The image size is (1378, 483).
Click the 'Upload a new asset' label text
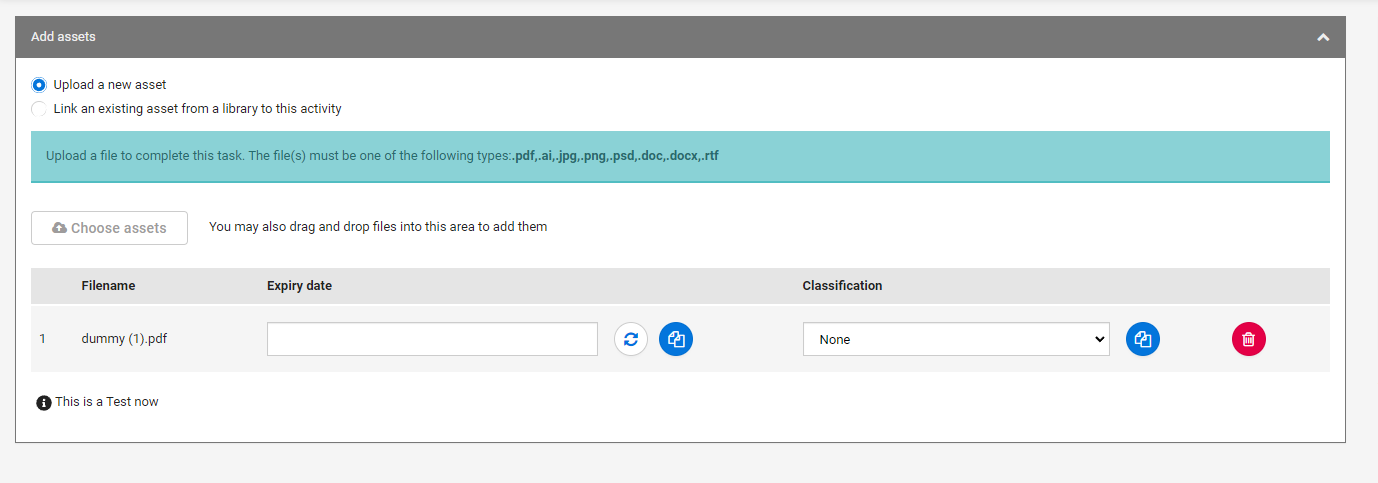(x=110, y=85)
